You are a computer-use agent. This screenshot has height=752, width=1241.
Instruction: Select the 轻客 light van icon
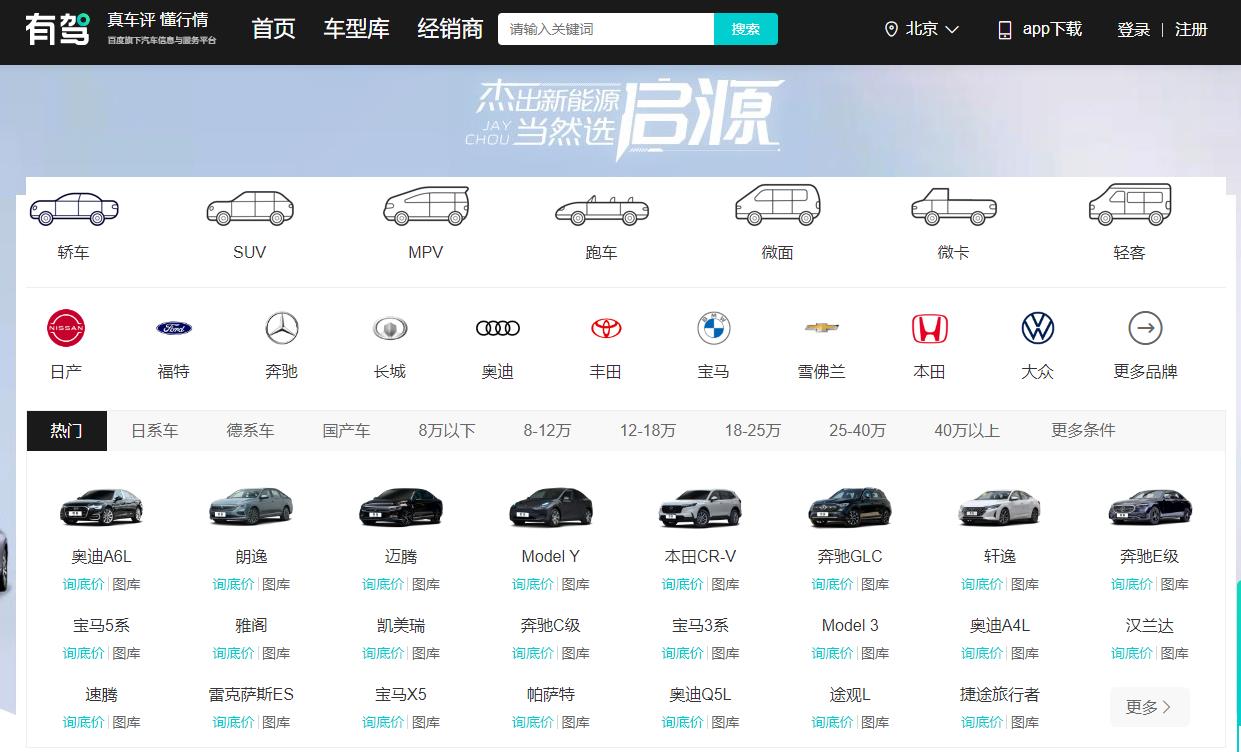1129,204
